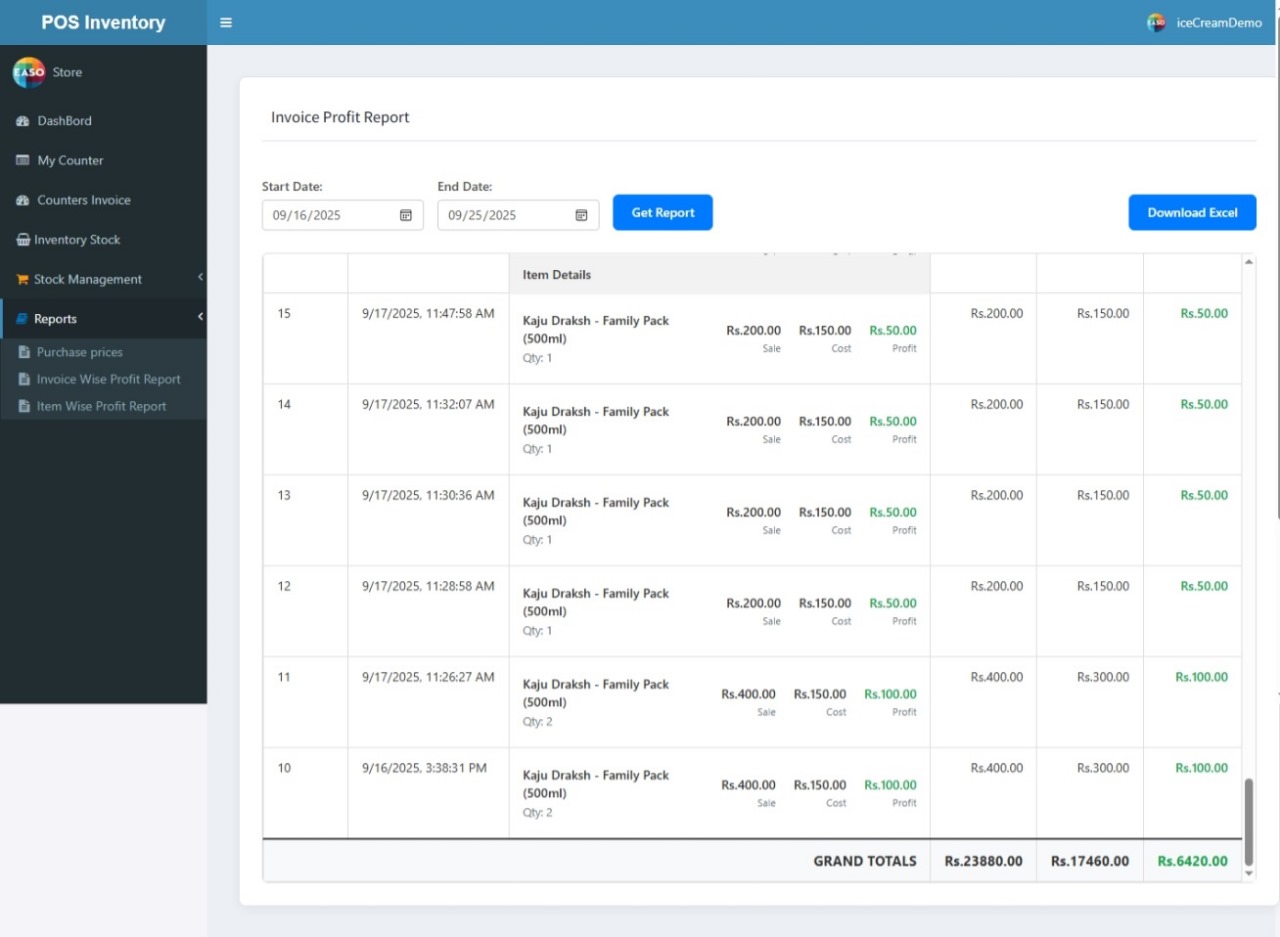Toggle the hamburger sidebar menu icon
This screenshot has width=1280, height=937.
coord(226,23)
